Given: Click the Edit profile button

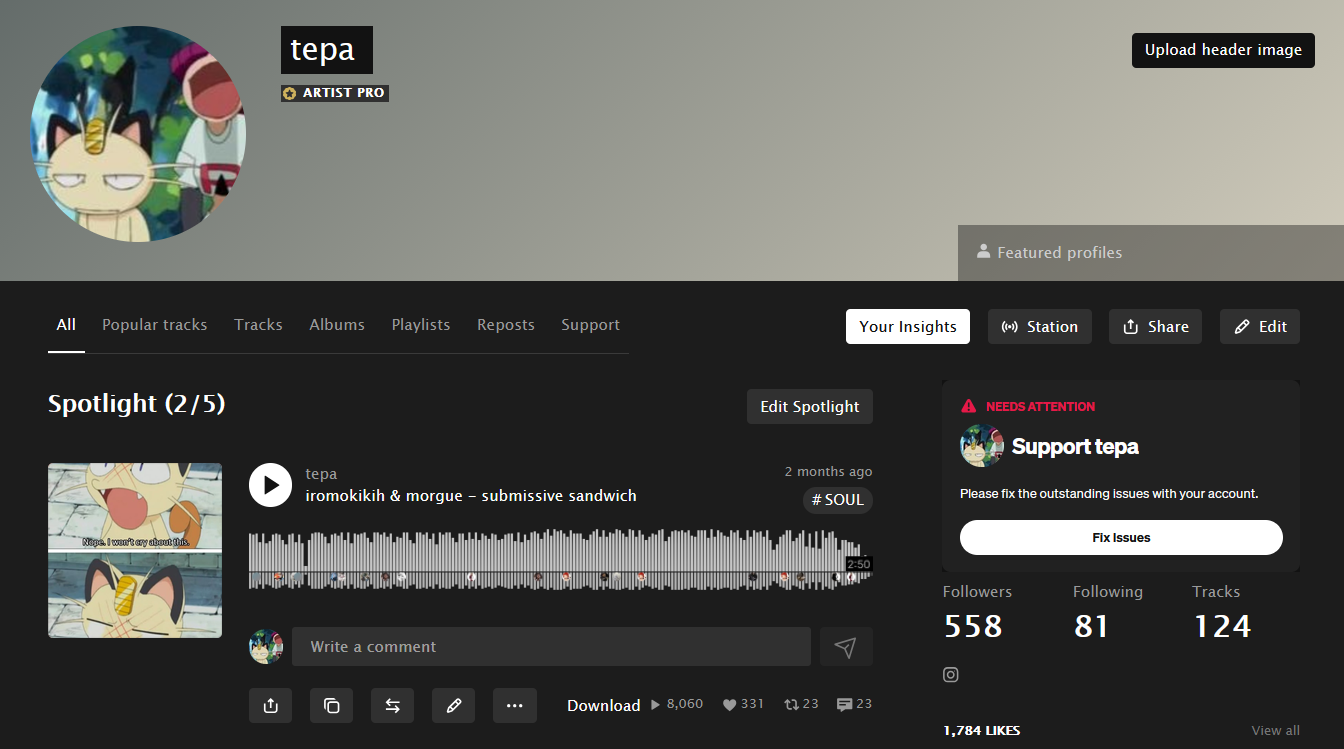Looking at the screenshot, I should pyautogui.click(x=1260, y=327).
